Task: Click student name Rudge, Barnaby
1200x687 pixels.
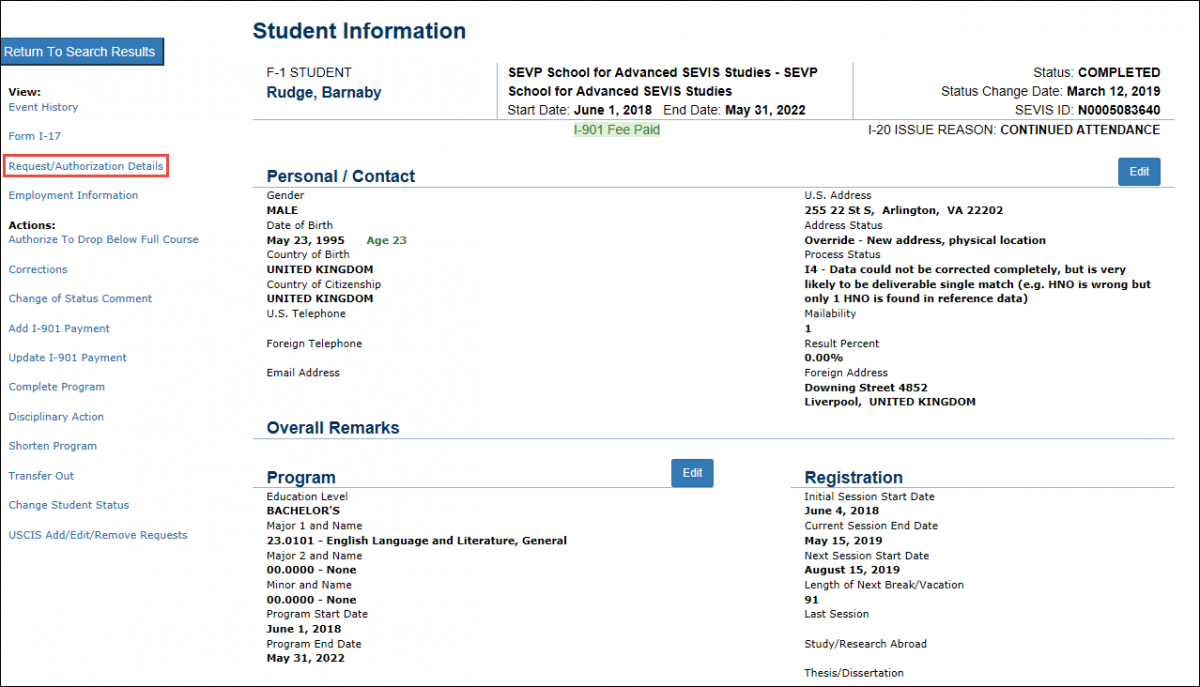Action: (324, 93)
